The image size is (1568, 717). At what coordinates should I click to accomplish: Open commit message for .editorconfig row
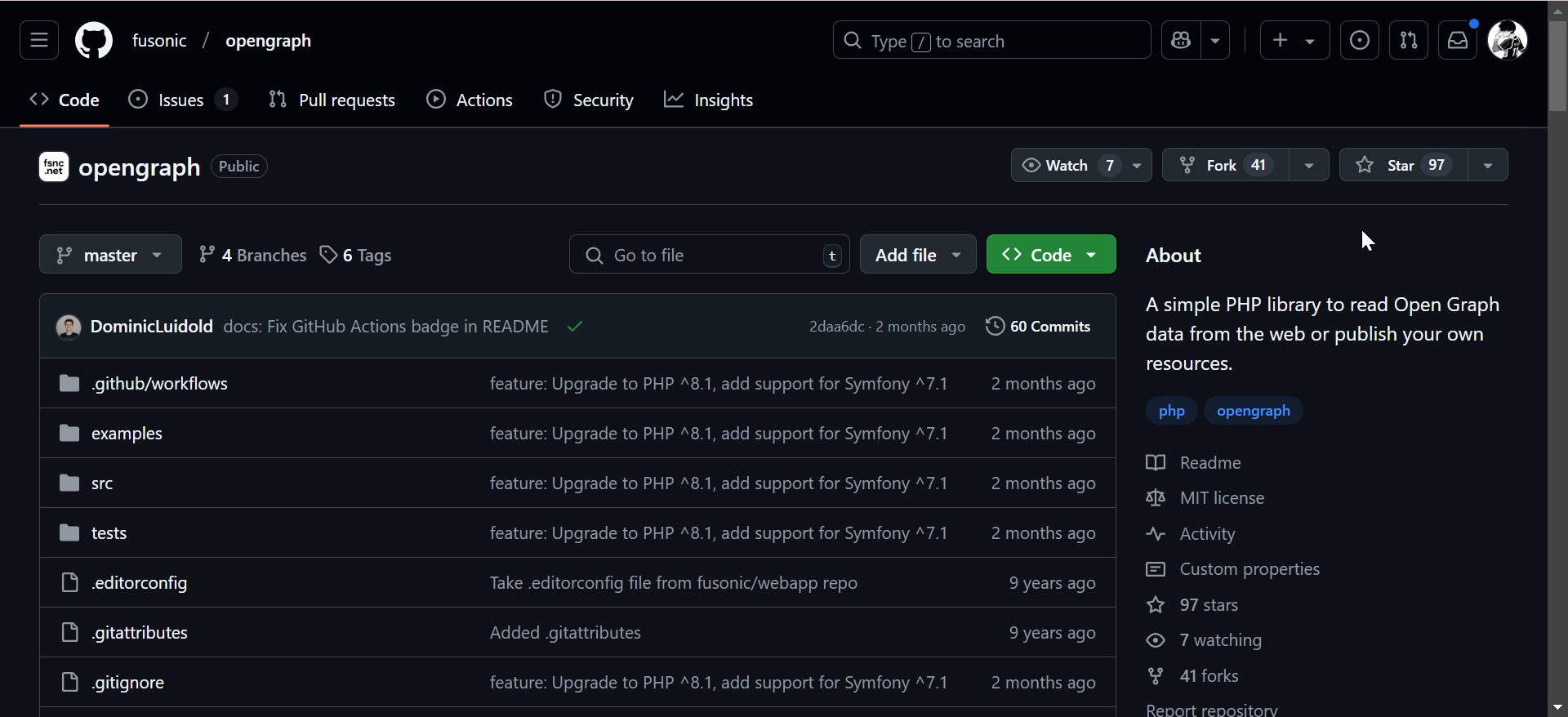coord(674,582)
